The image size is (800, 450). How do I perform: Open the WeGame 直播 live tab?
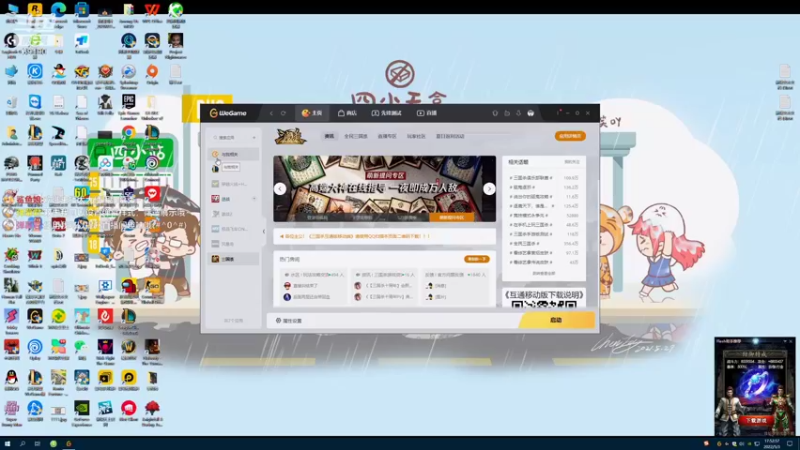pos(427,113)
